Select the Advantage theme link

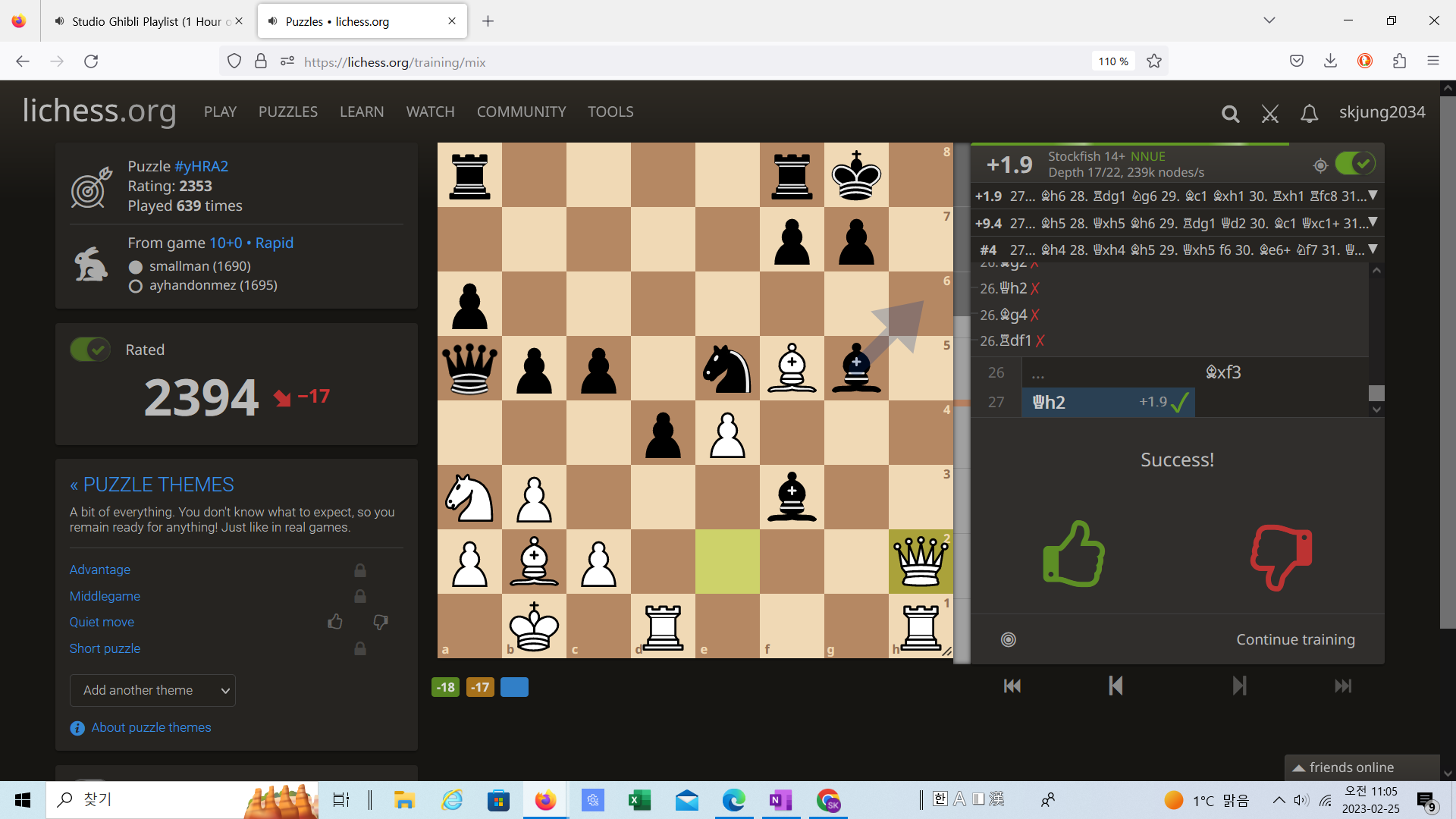[100, 570]
